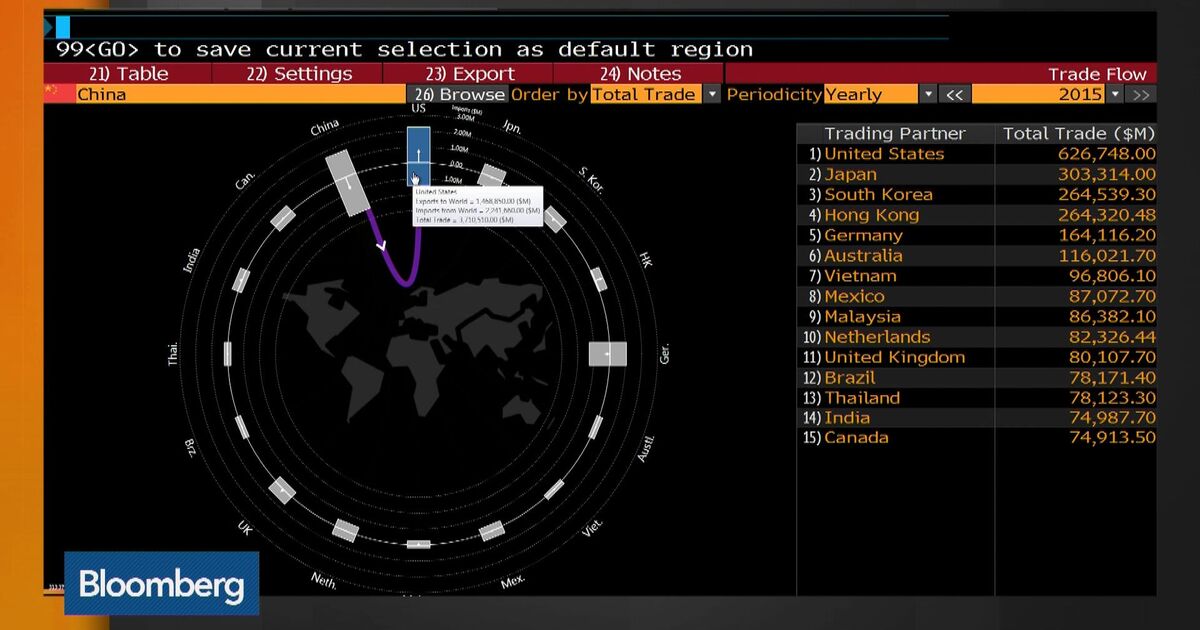Screen dimensions: 1200x630
Task: Click the UK label on the chart
Action: coord(245,527)
